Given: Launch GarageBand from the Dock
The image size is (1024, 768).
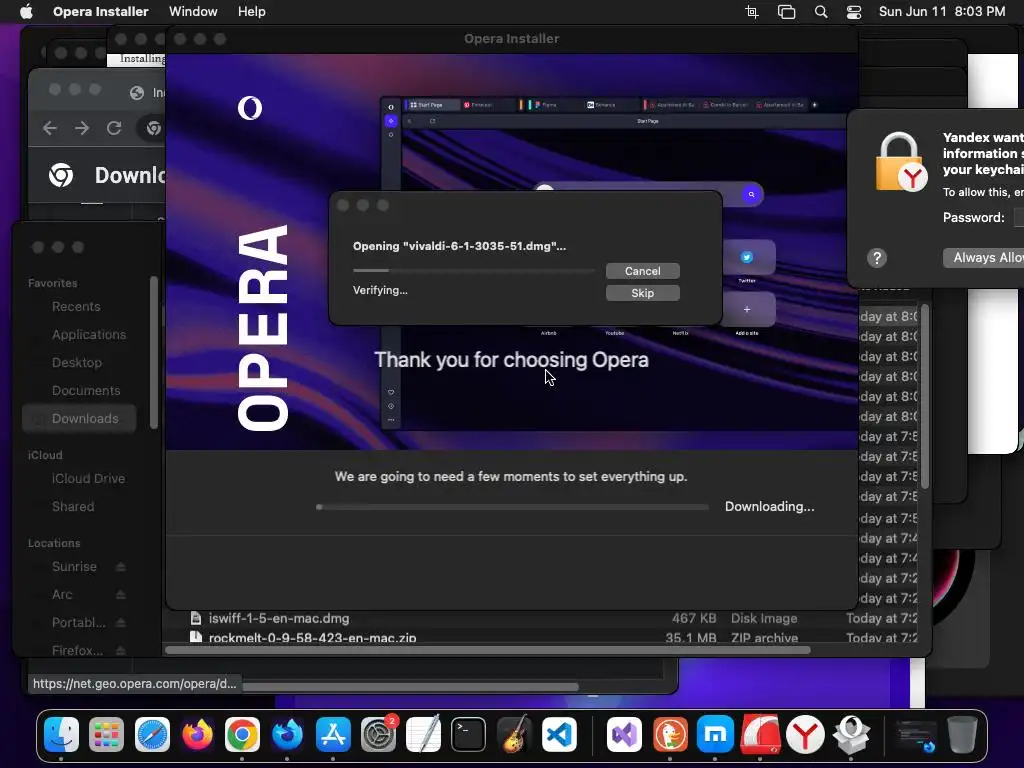Looking at the screenshot, I should click(514, 735).
